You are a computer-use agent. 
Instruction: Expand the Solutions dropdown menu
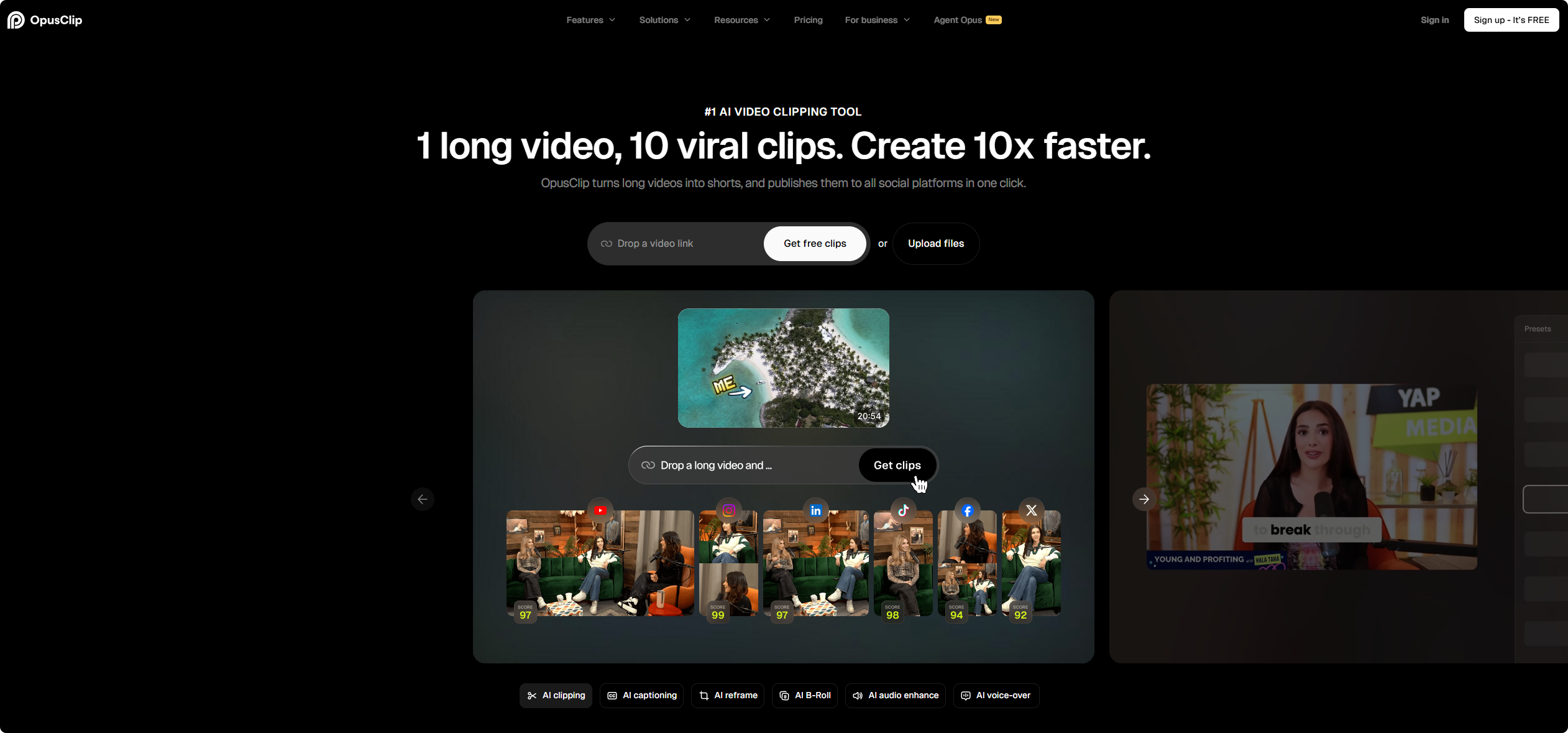pos(664,20)
